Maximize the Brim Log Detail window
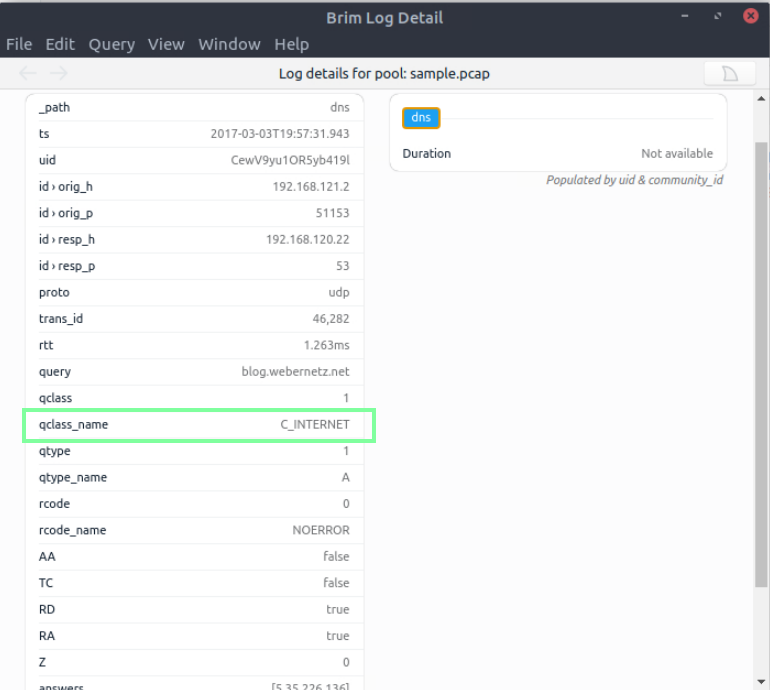The width and height of the screenshot is (770, 690). coord(717,17)
